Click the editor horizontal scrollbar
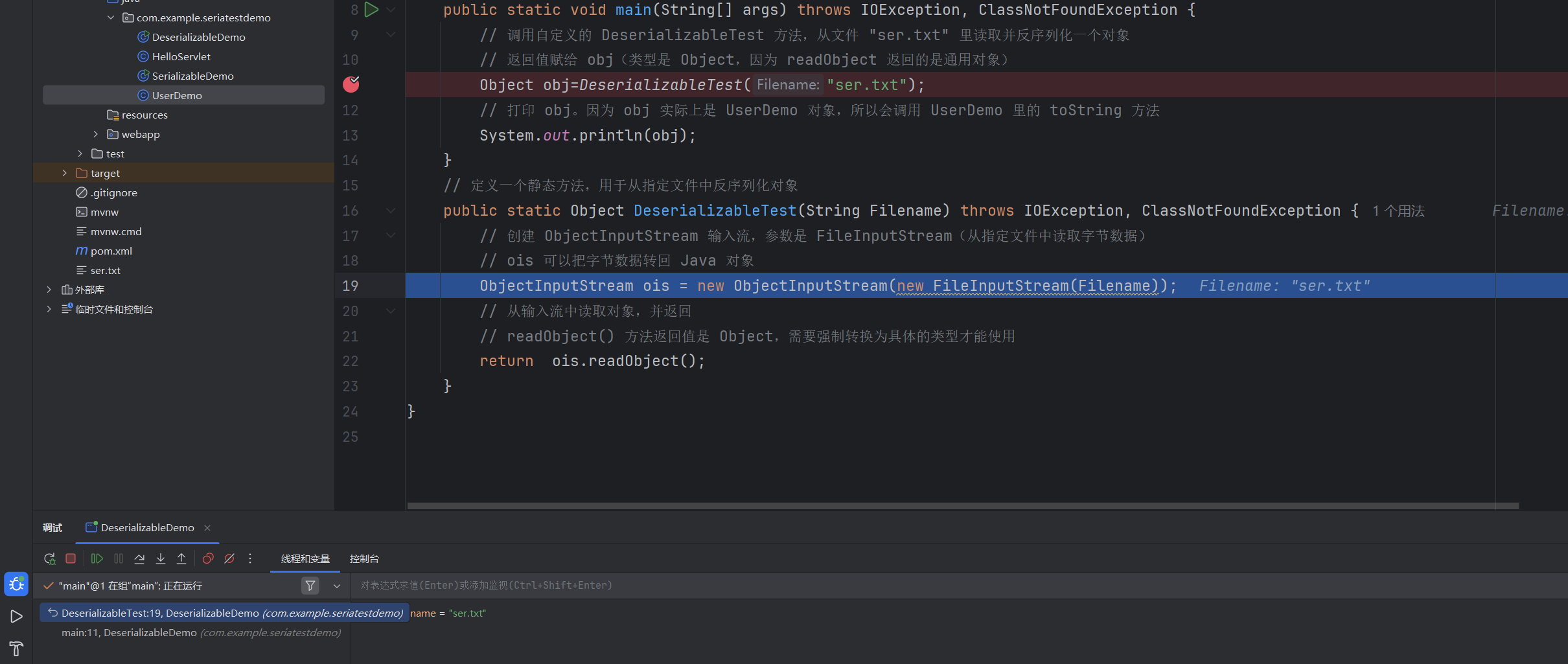Screen dimensions: 1568x664 click(963, 506)
